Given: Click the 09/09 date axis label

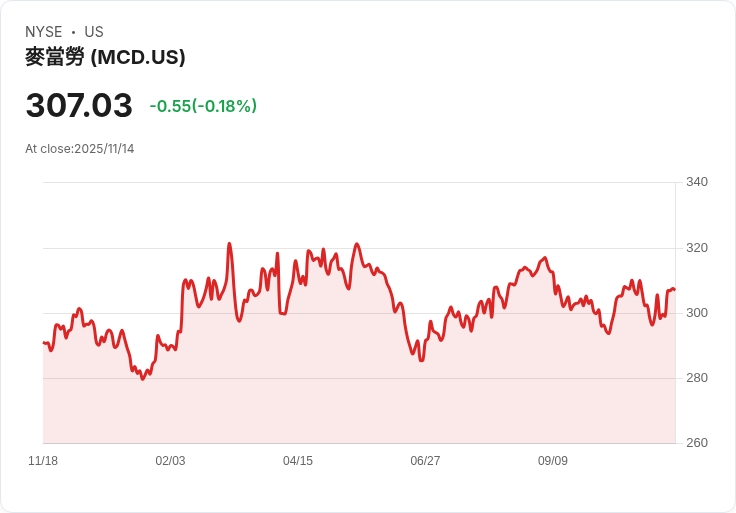Looking at the screenshot, I should (552, 461).
